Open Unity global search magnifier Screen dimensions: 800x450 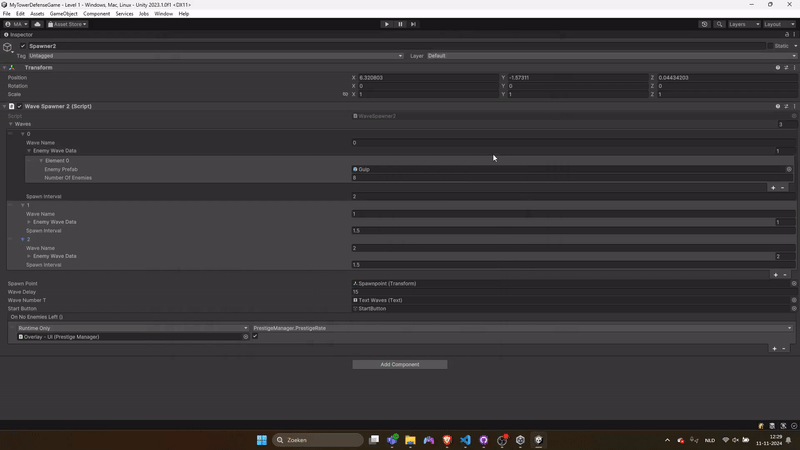[719, 24]
